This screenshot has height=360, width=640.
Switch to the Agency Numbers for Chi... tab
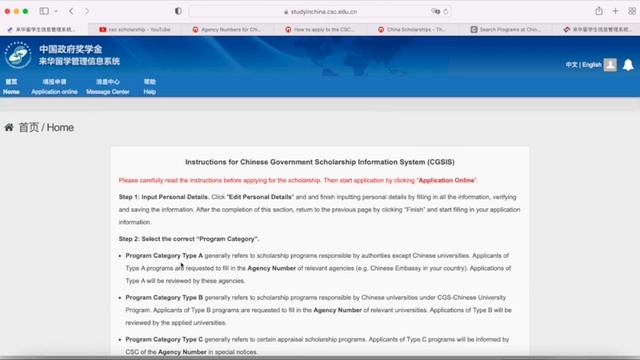[227, 29]
